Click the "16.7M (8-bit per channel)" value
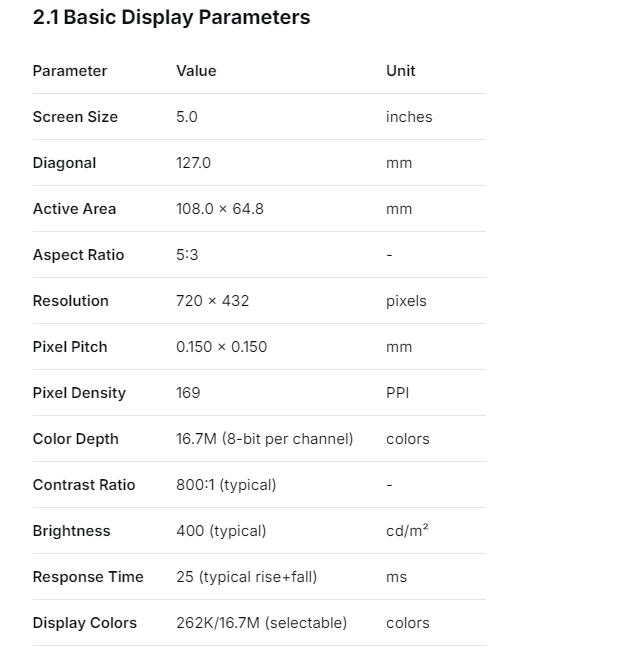 [x=264, y=439]
